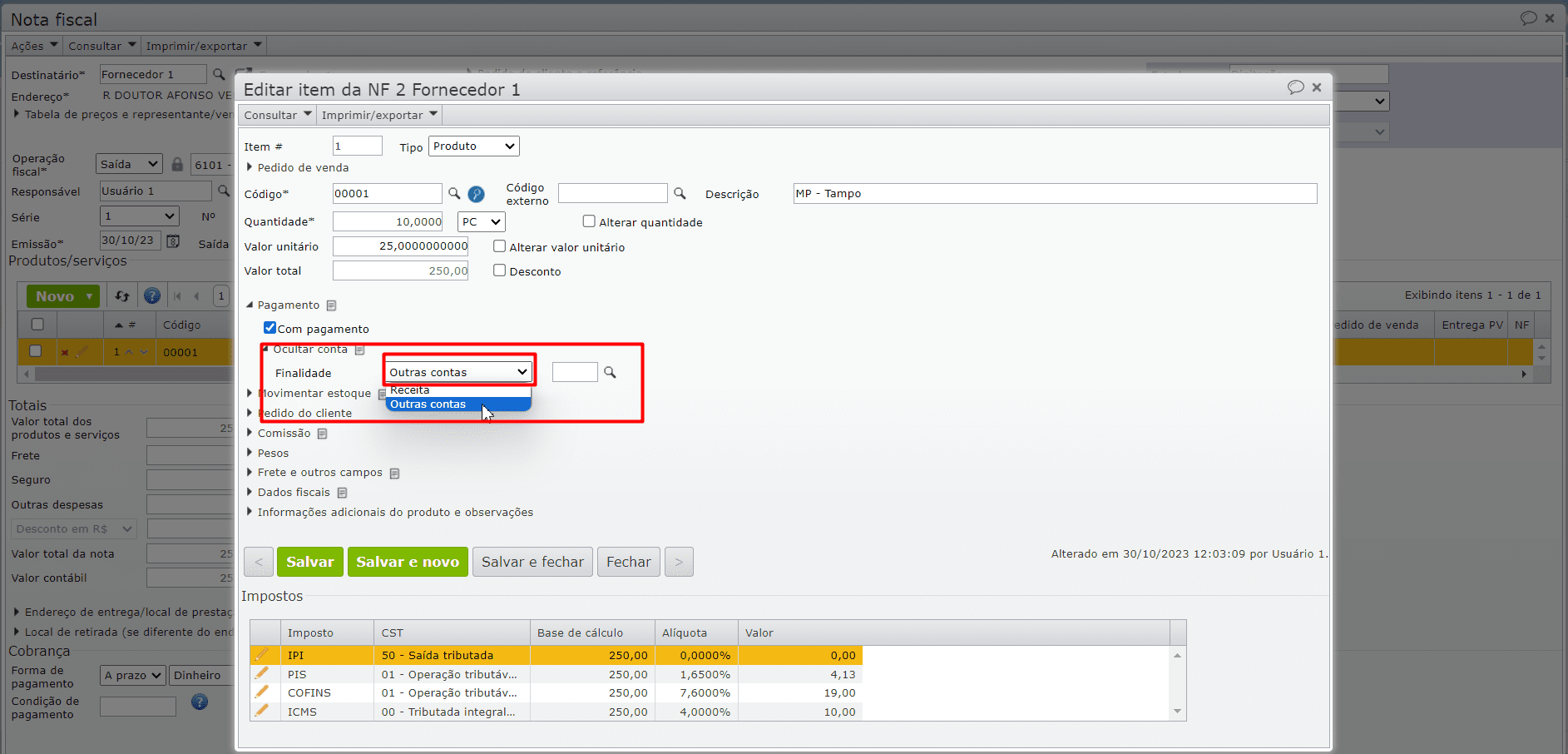Click the Quantidade input field
This screenshot has width=1568, height=754.
tap(388, 222)
